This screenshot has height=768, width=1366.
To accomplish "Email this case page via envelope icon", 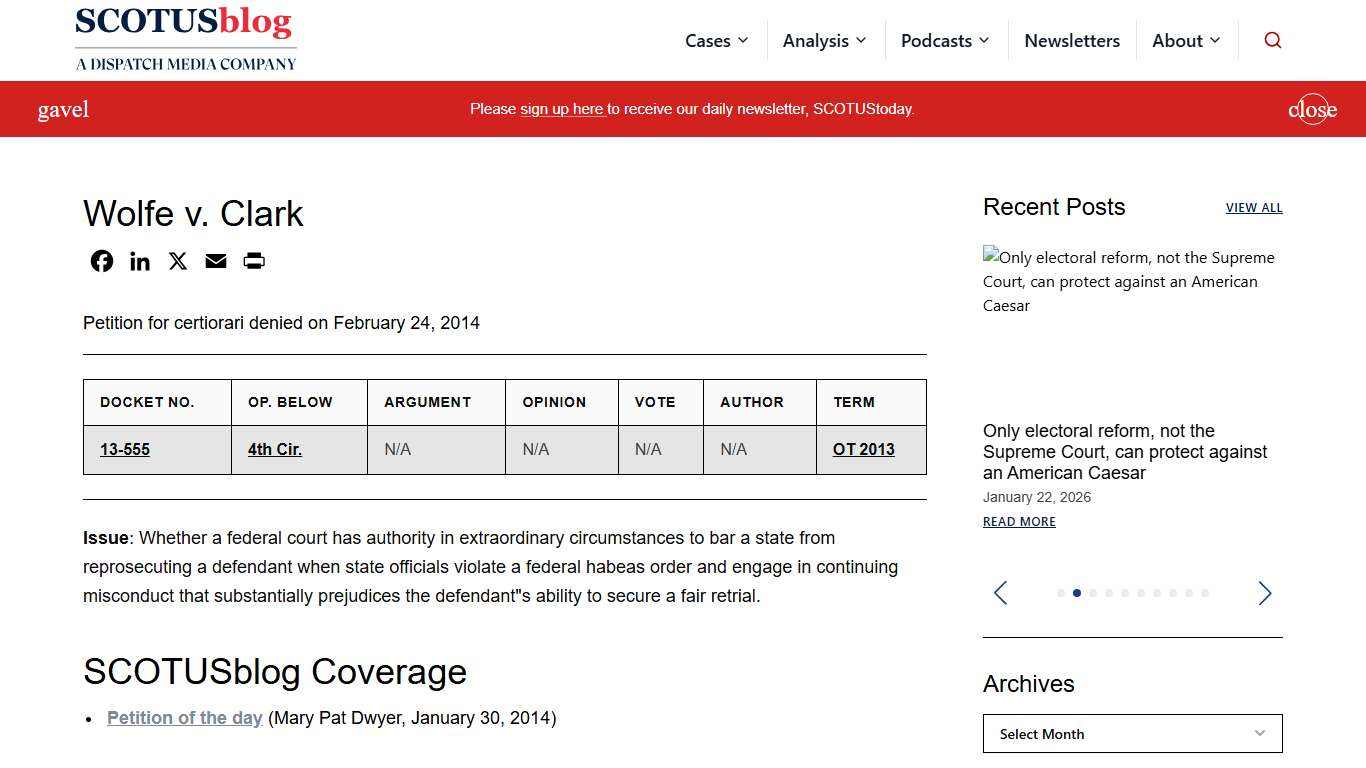I will (x=216, y=261).
